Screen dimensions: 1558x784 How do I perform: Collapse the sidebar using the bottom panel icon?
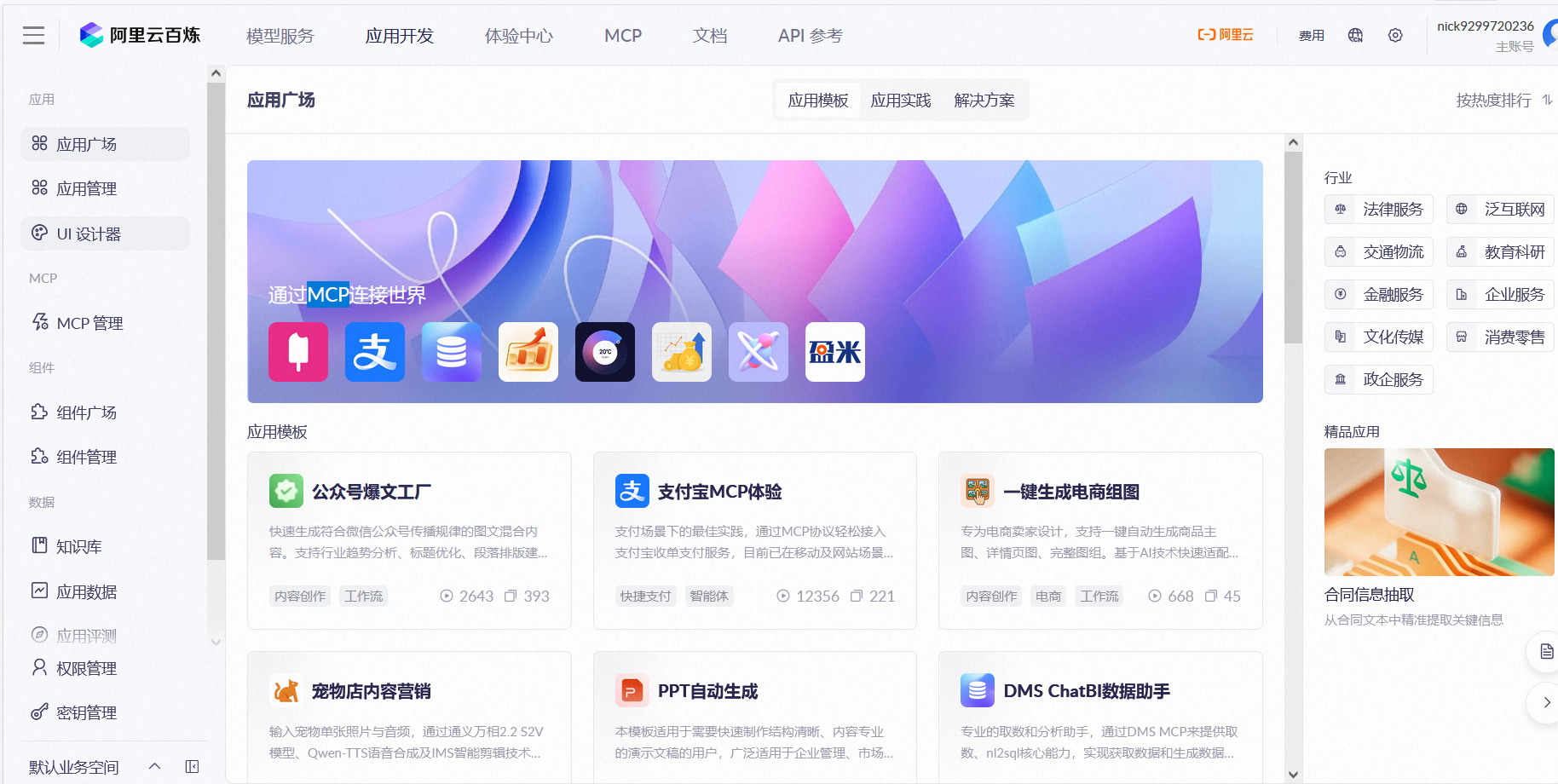(x=193, y=766)
